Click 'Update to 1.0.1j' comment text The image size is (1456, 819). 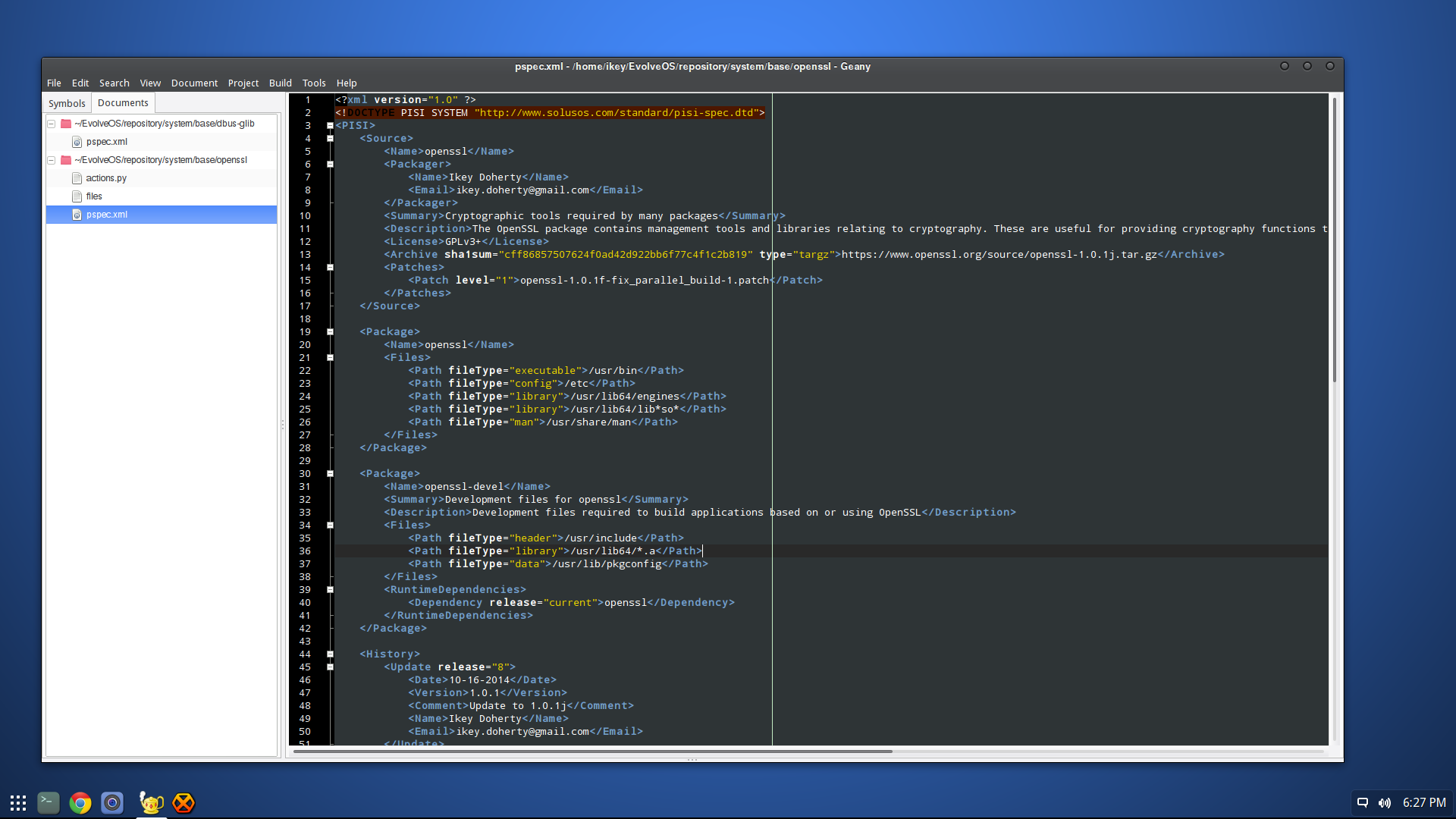[x=518, y=706]
